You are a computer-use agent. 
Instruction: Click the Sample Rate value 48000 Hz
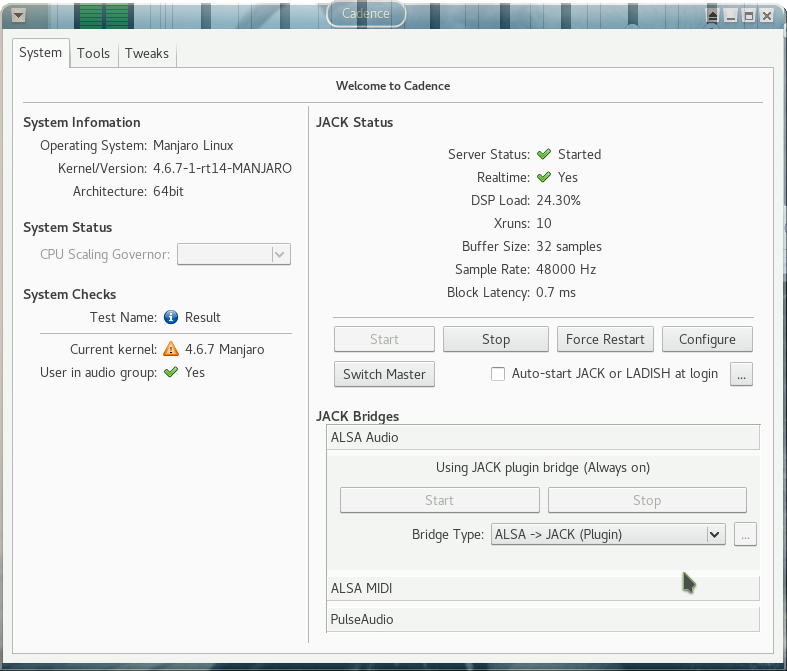(x=566, y=270)
